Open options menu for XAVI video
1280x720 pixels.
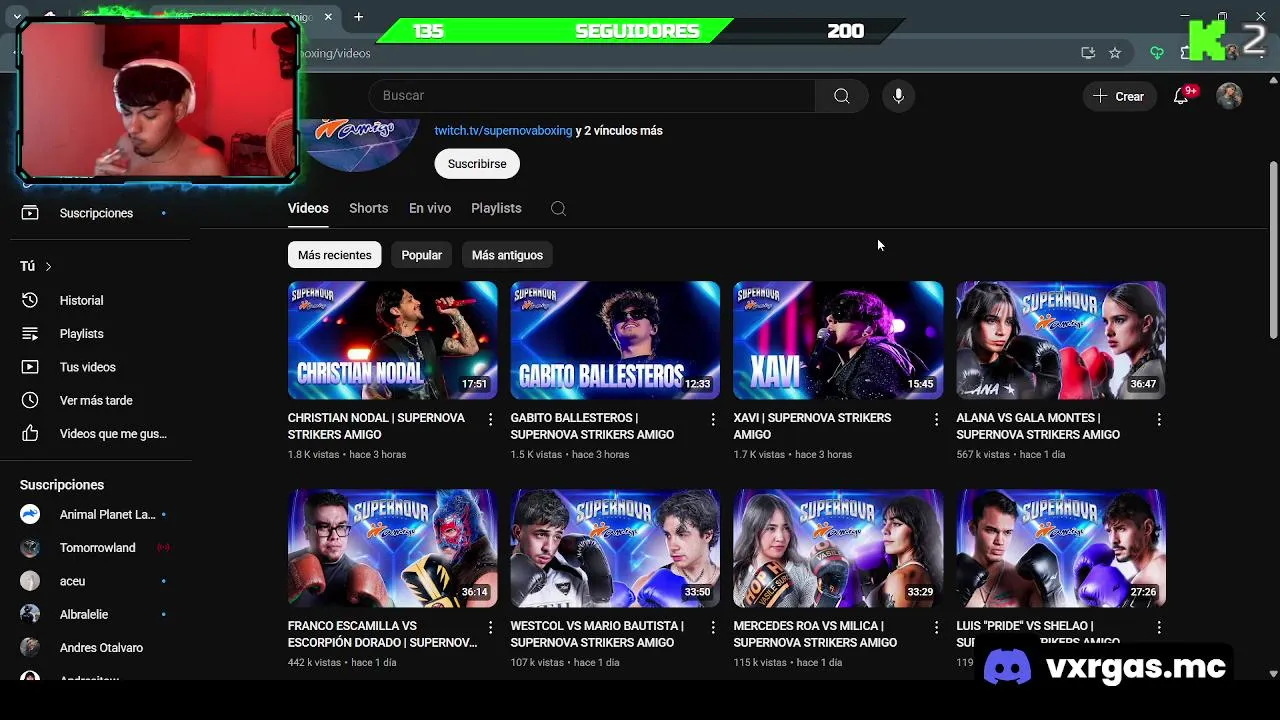(x=936, y=420)
